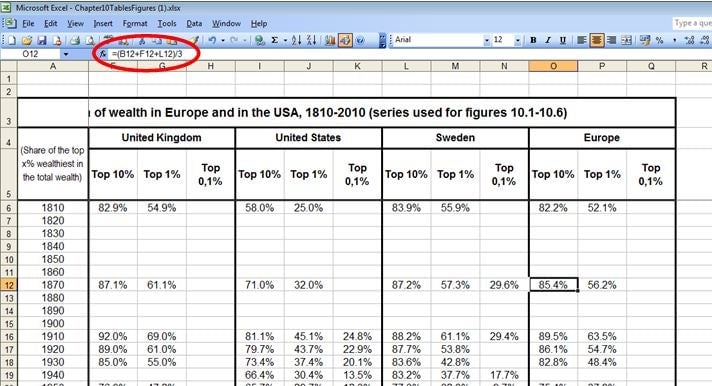Align cell contents right

[612, 40]
